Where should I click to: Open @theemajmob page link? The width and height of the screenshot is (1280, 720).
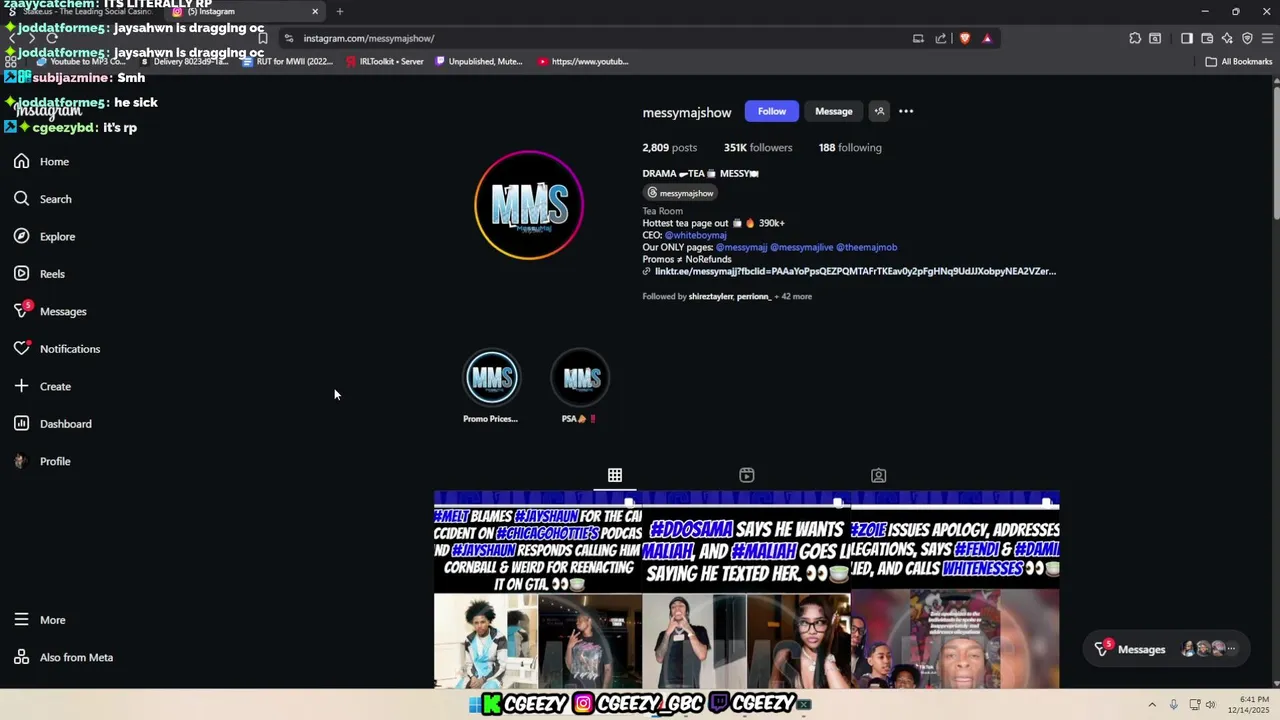click(x=866, y=247)
